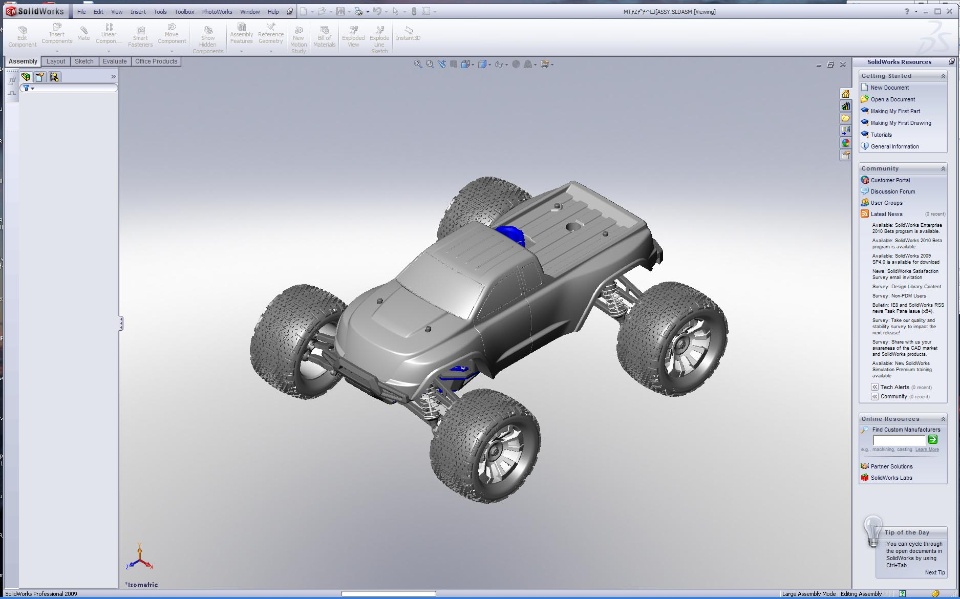Viewport: 960px width, 599px height.
Task: Click Show Hidden Components tool
Action: [208, 40]
